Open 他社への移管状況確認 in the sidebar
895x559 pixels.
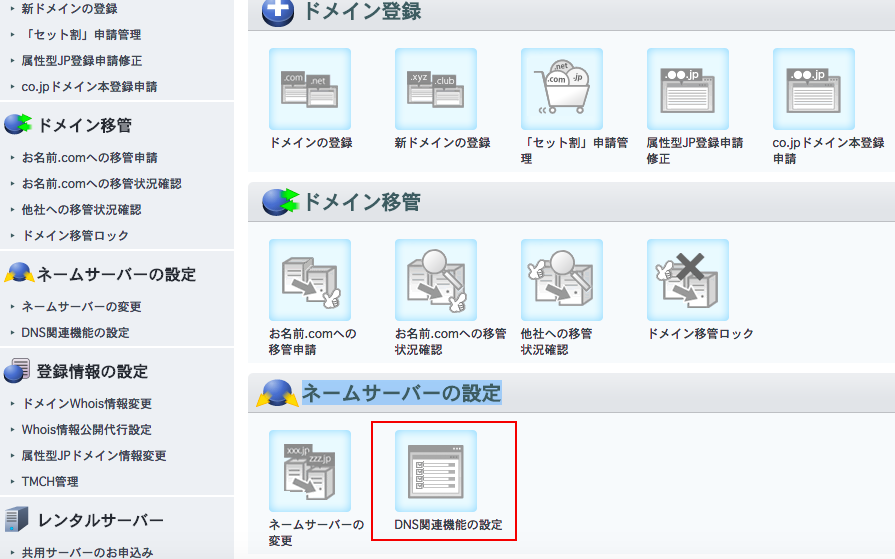[x=81, y=210]
